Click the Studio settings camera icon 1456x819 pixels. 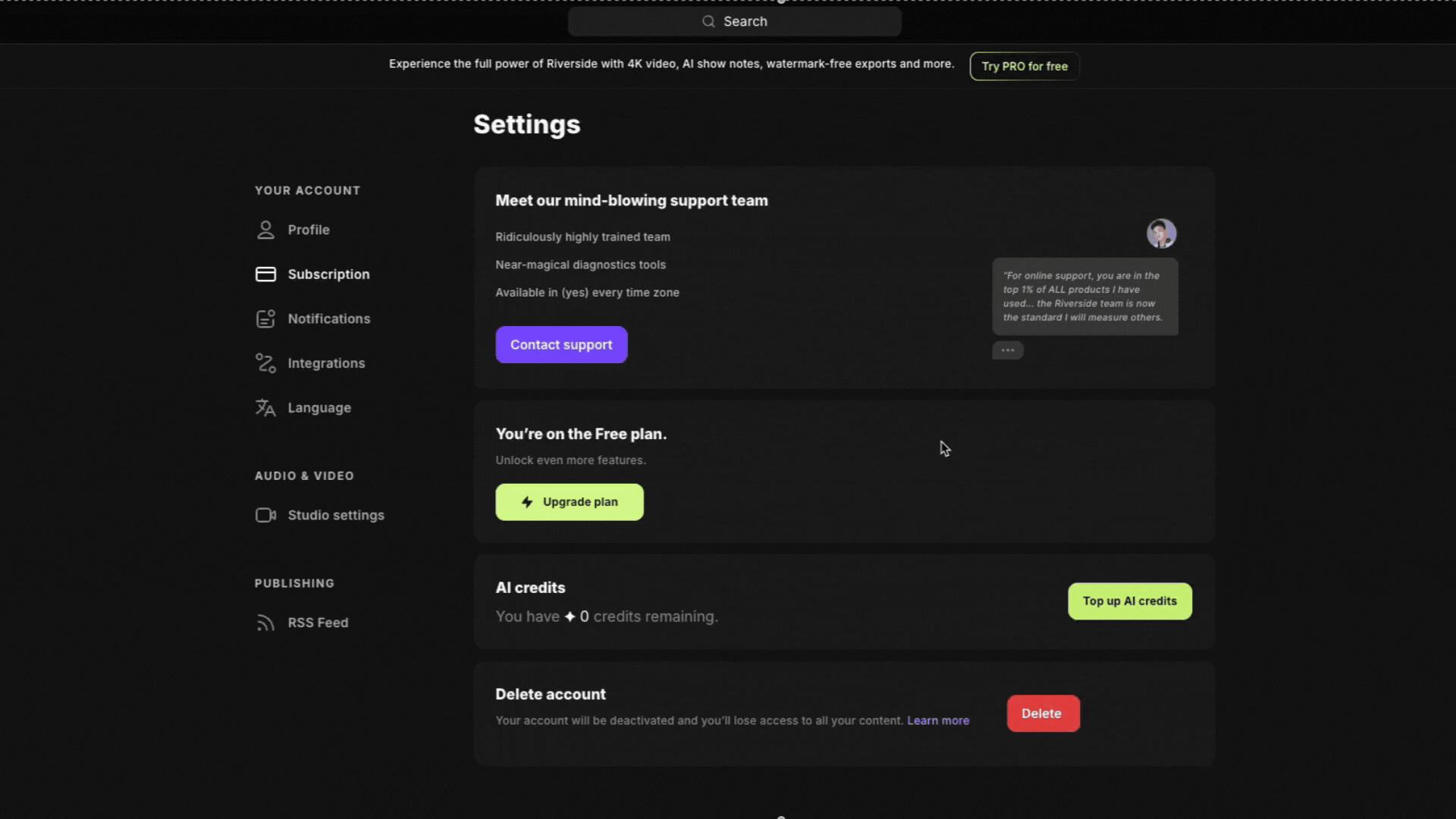pos(265,516)
